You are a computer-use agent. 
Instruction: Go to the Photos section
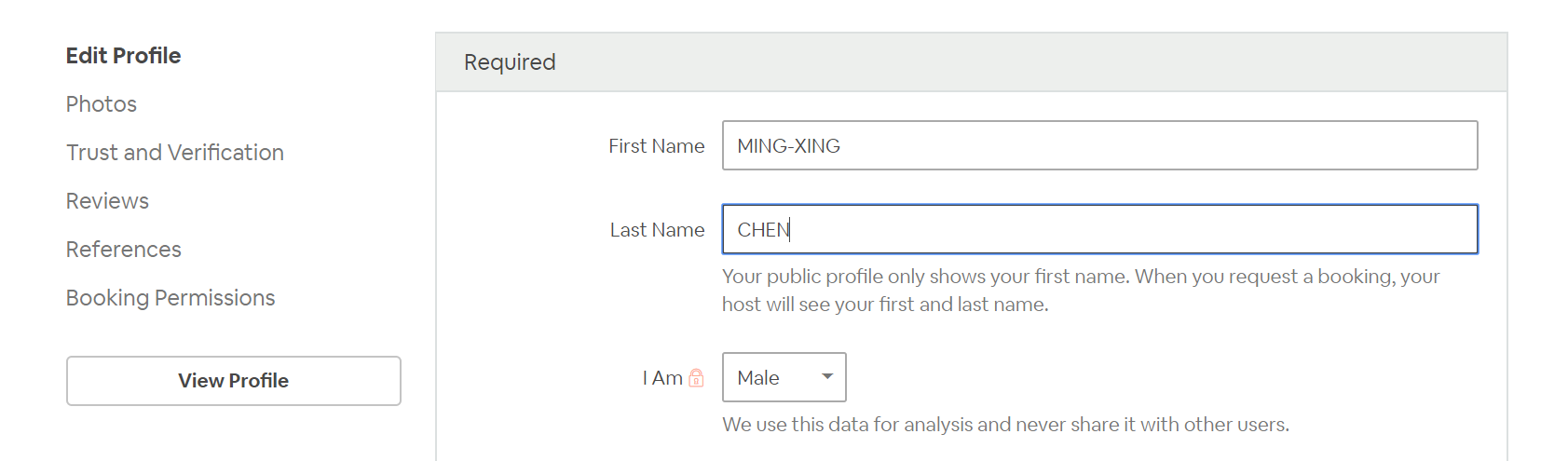102,104
